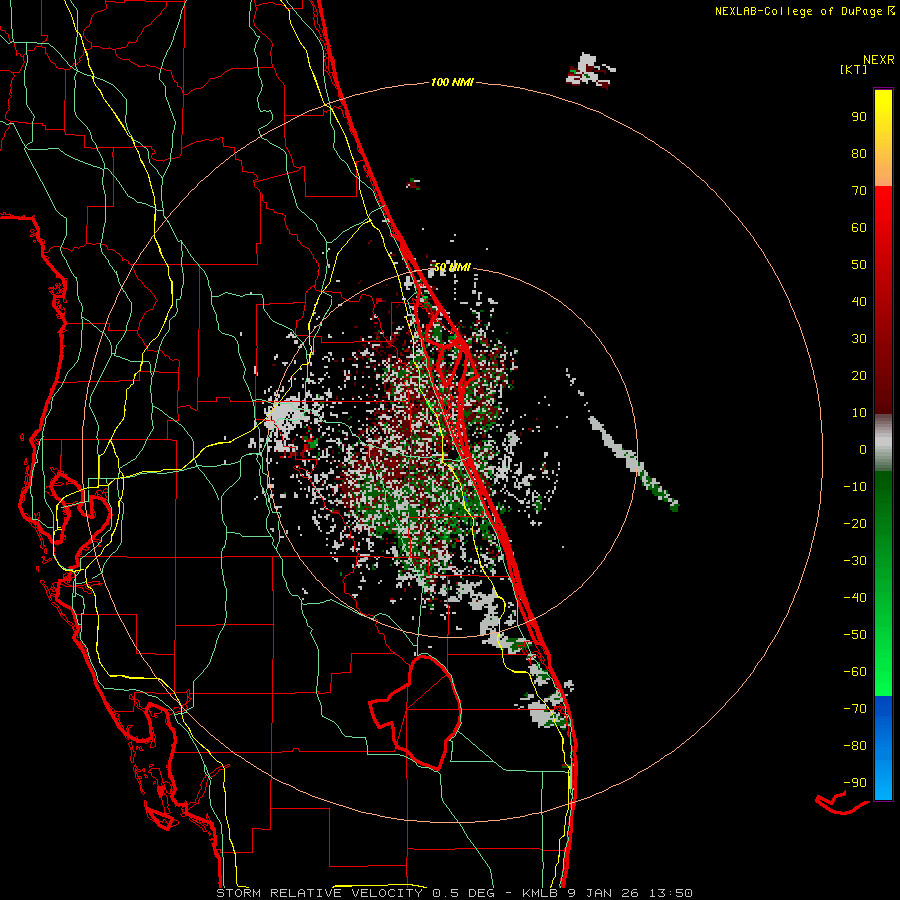Image resolution: width=900 pixels, height=900 pixels.
Task: Click the isolated offshore echo beyond 100 NMI ring
Action: [x=589, y=71]
